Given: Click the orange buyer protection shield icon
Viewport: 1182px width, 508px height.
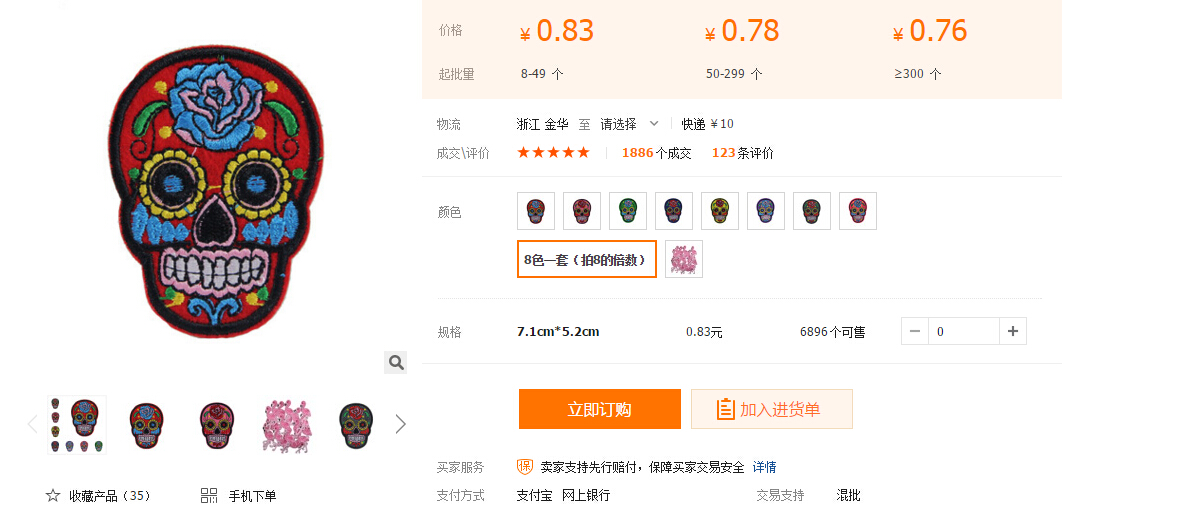Looking at the screenshot, I should click(x=525, y=467).
